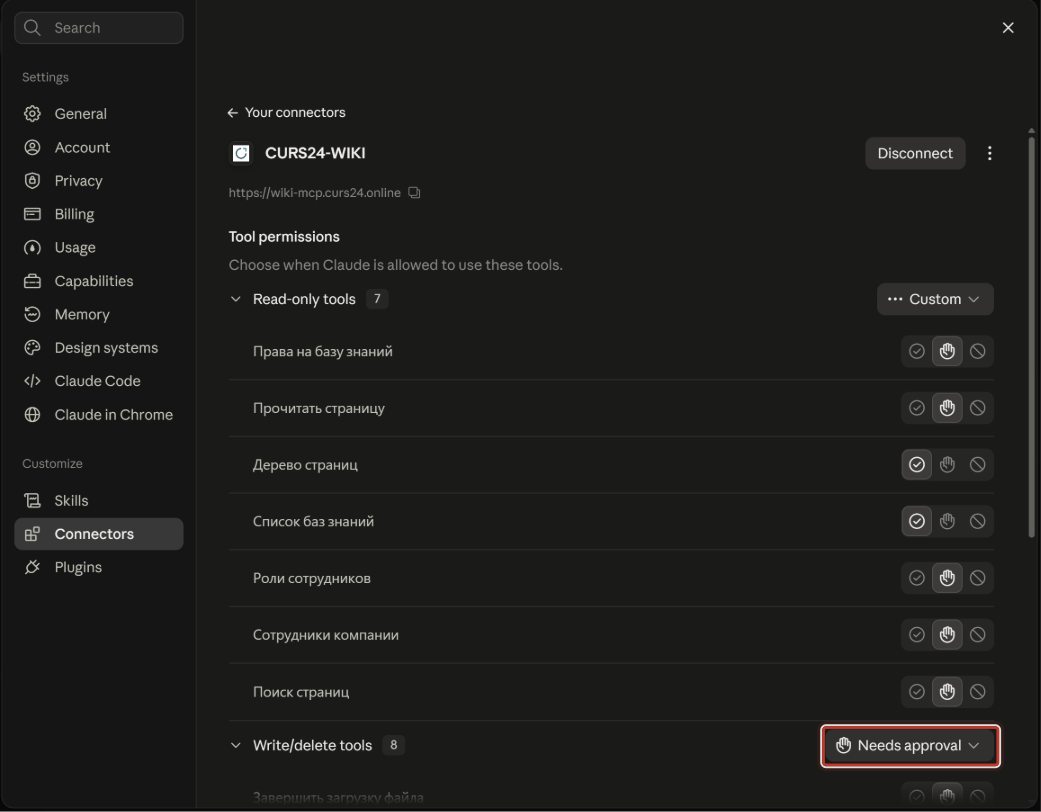The image size is (1041, 812).
Task: Set 'Права на базу знаний' to always allow
Action: point(916,351)
